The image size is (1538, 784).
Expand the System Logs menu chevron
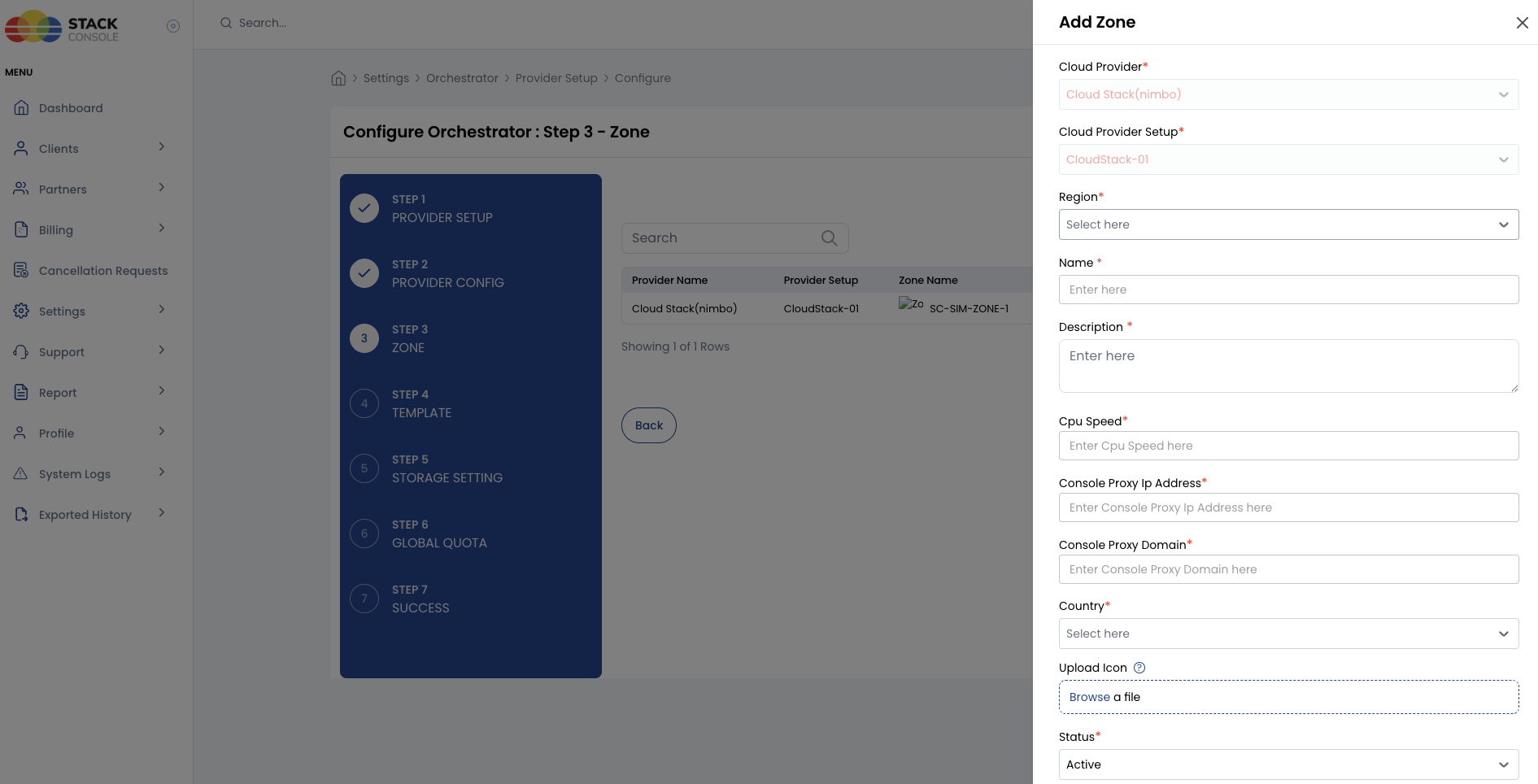click(161, 473)
